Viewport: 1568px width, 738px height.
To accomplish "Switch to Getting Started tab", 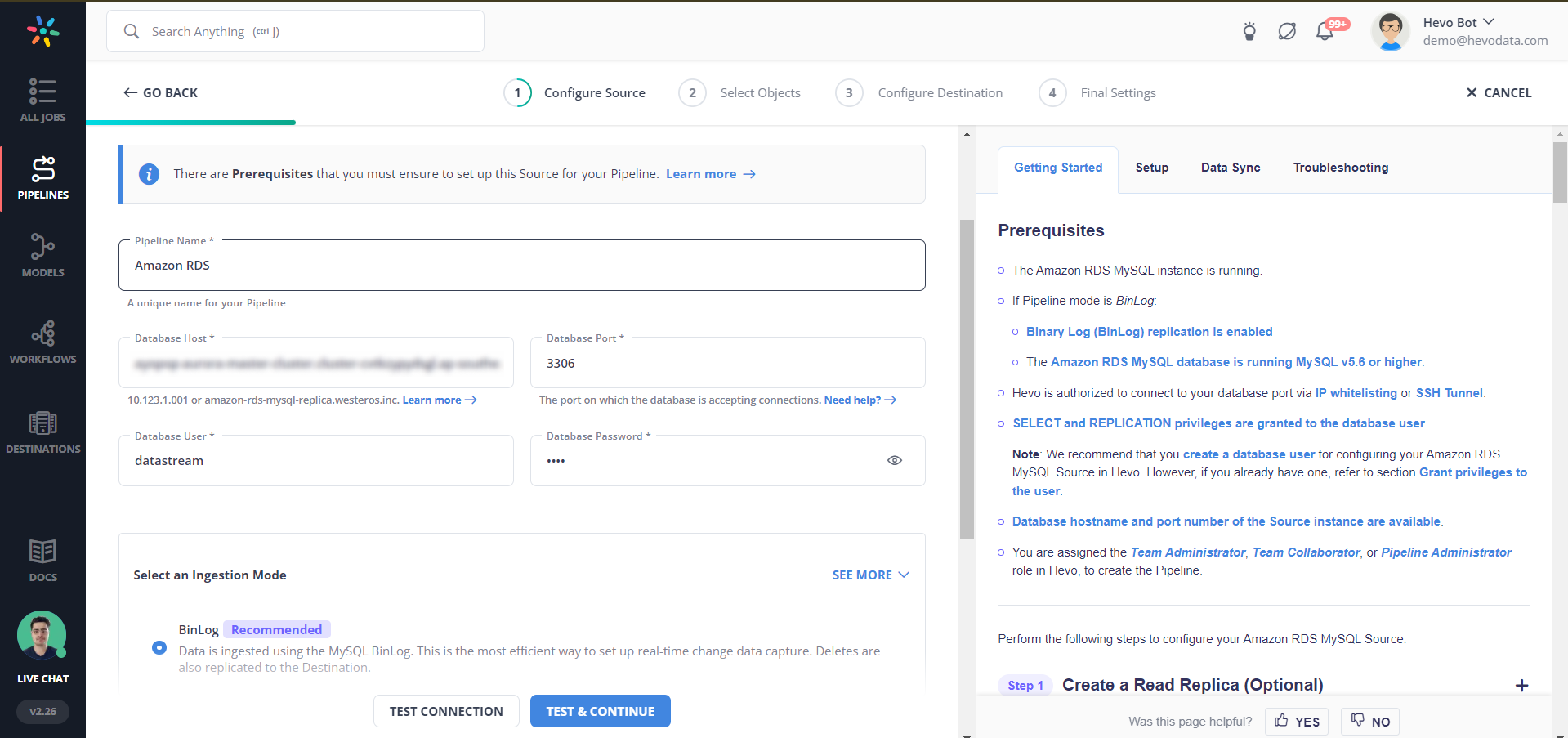I will tap(1058, 168).
